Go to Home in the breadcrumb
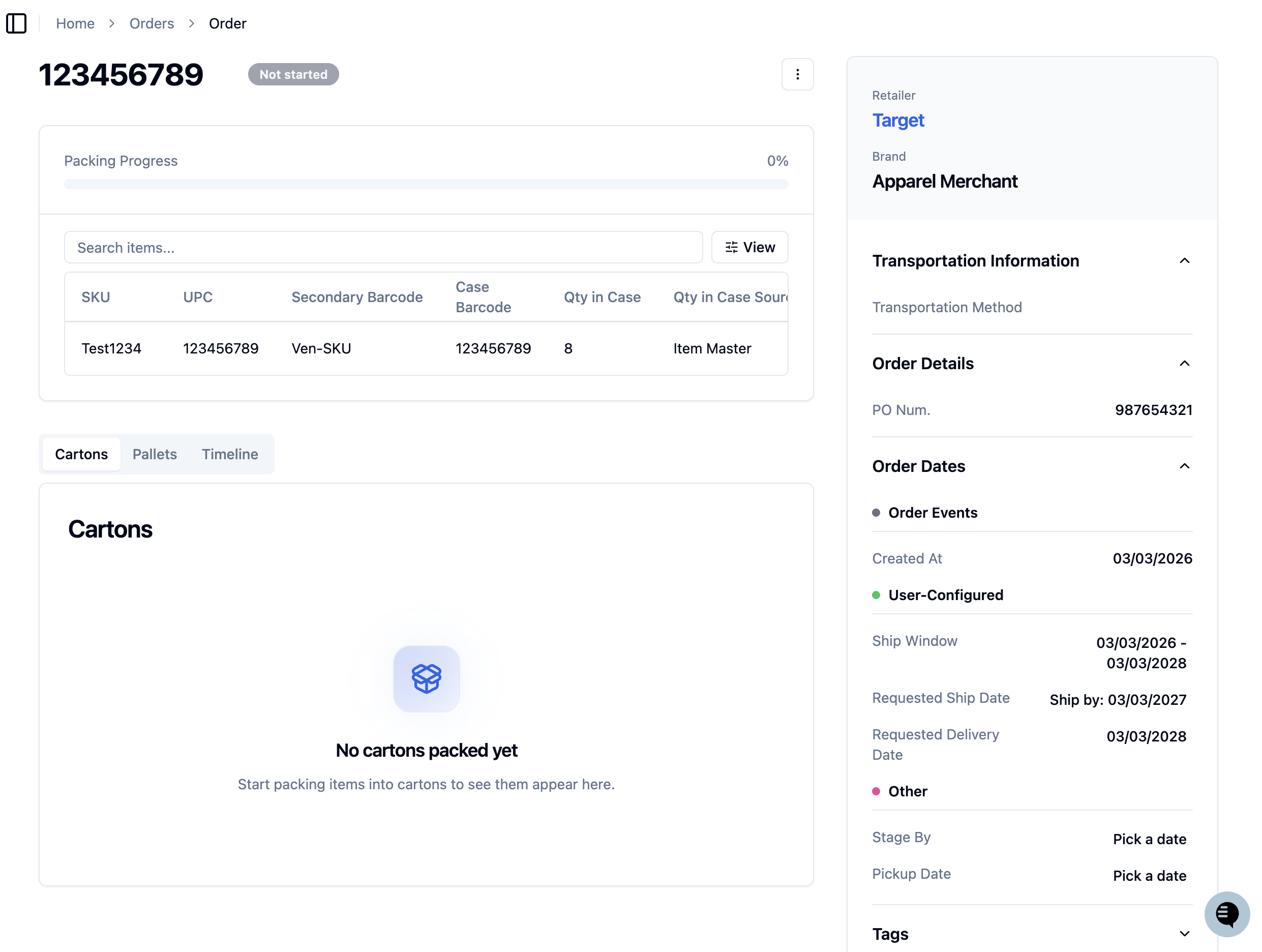 pyautogui.click(x=75, y=23)
